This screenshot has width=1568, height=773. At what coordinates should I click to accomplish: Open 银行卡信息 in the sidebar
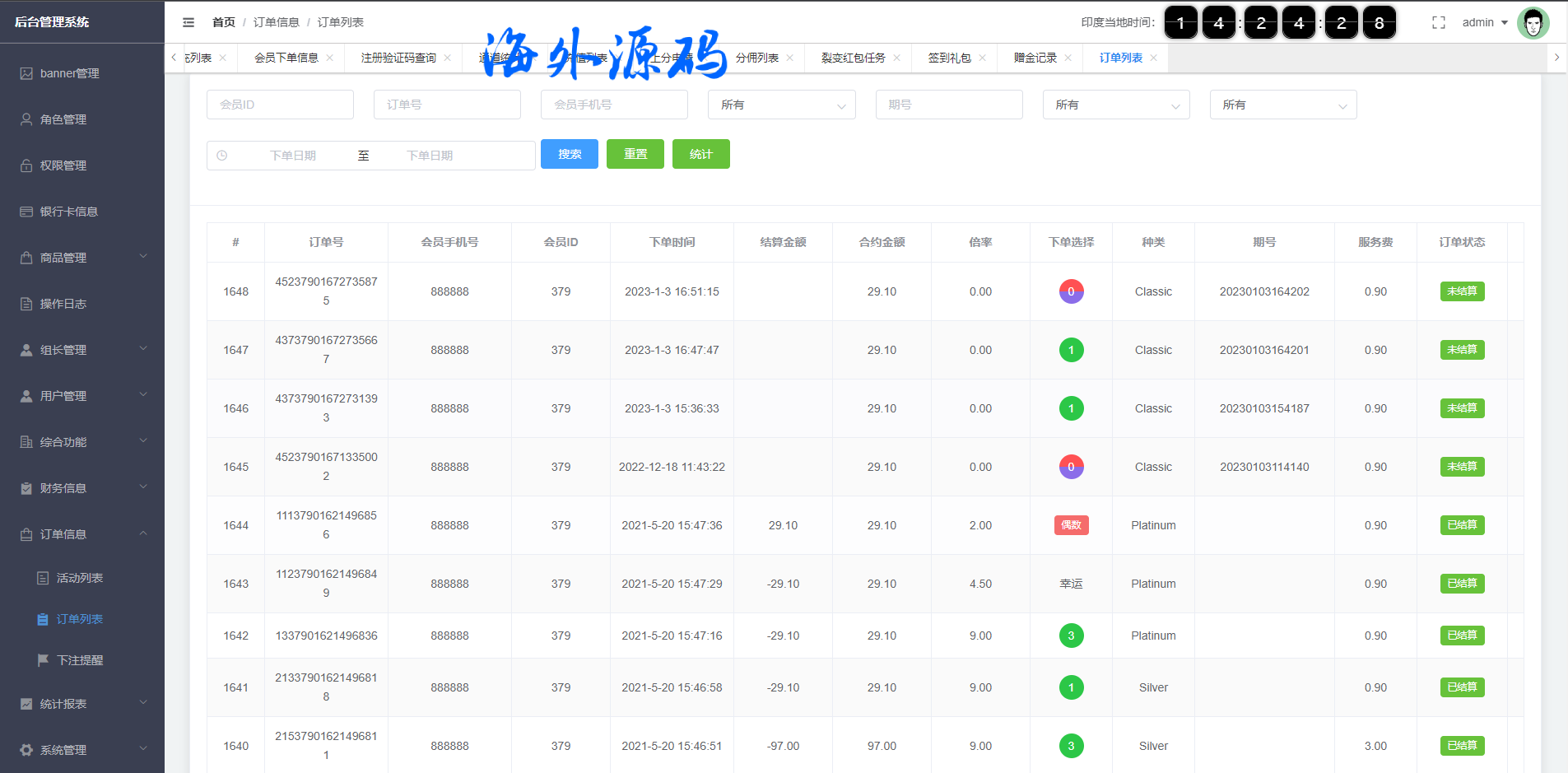[x=69, y=212]
